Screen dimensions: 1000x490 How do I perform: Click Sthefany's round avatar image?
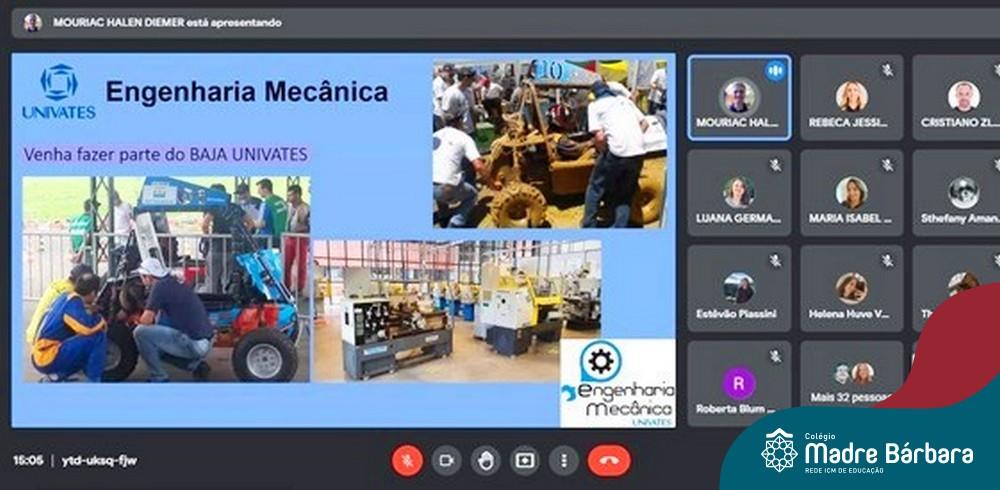point(963,192)
